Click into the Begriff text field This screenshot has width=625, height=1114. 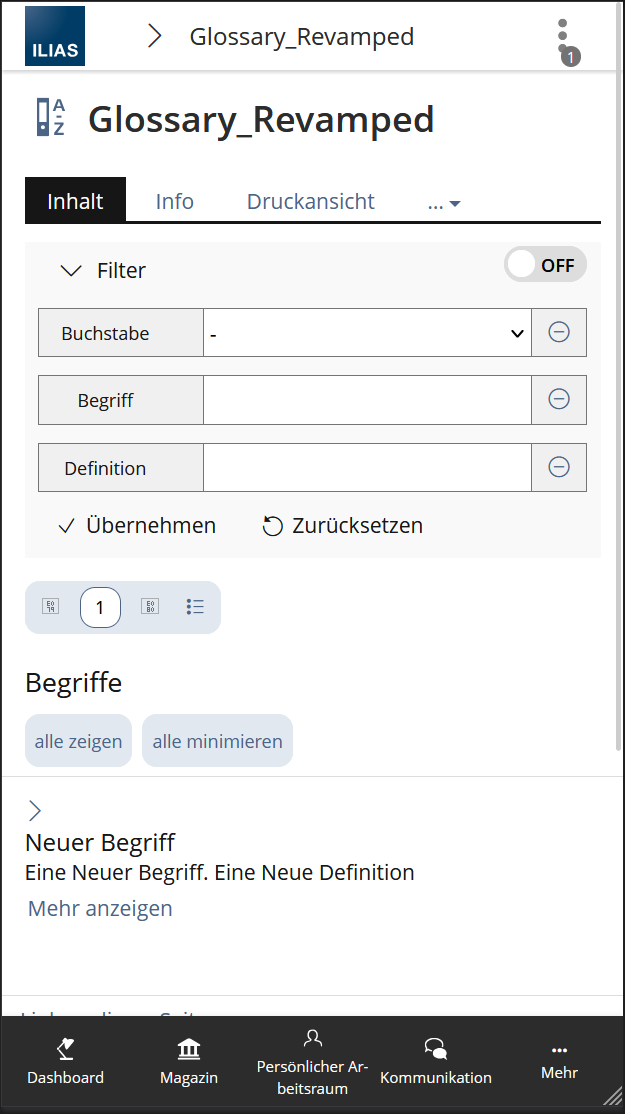(366, 400)
